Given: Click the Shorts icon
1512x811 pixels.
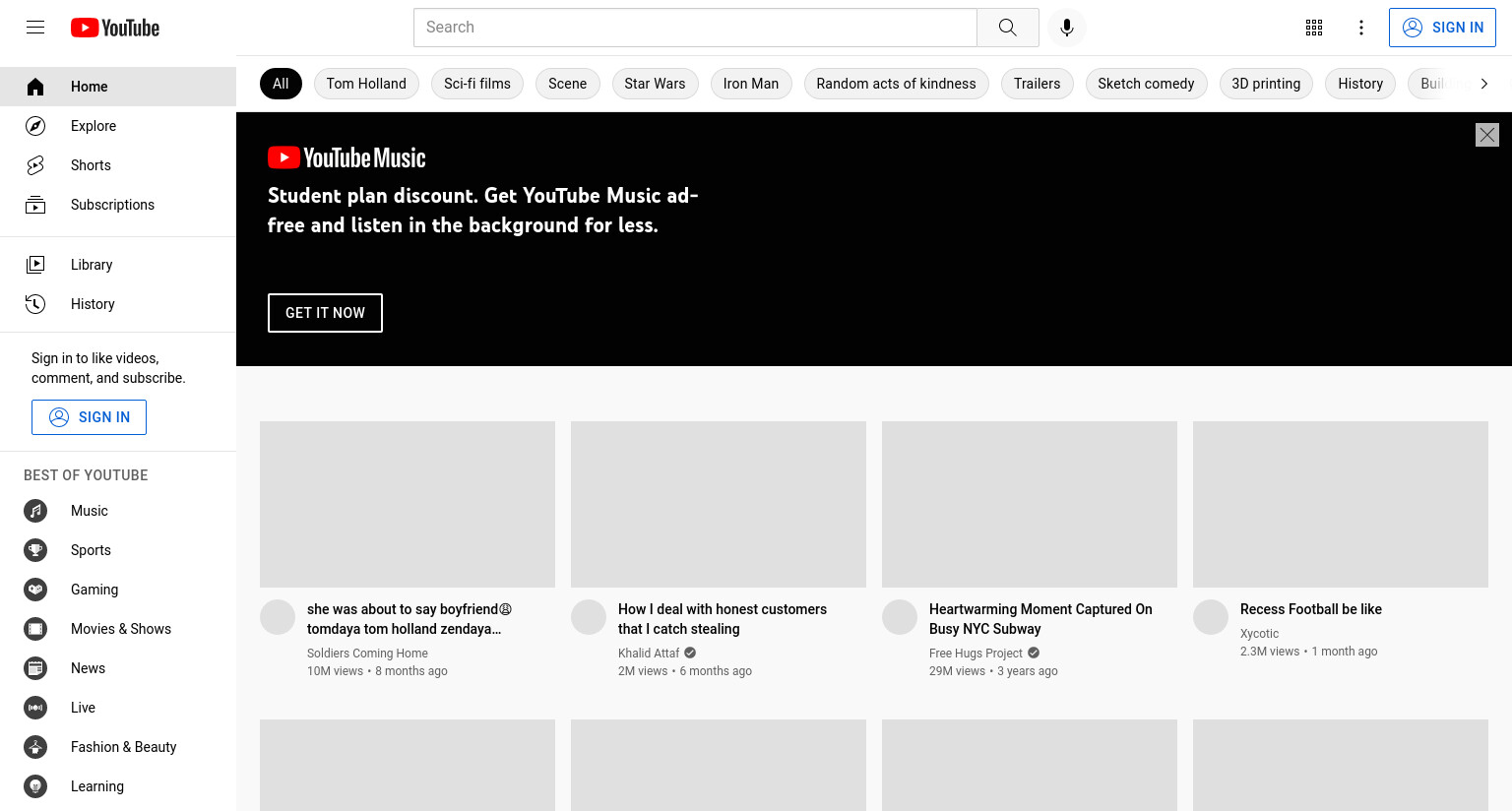Looking at the screenshot, I should pyautogui.click(x=35, y=165).
